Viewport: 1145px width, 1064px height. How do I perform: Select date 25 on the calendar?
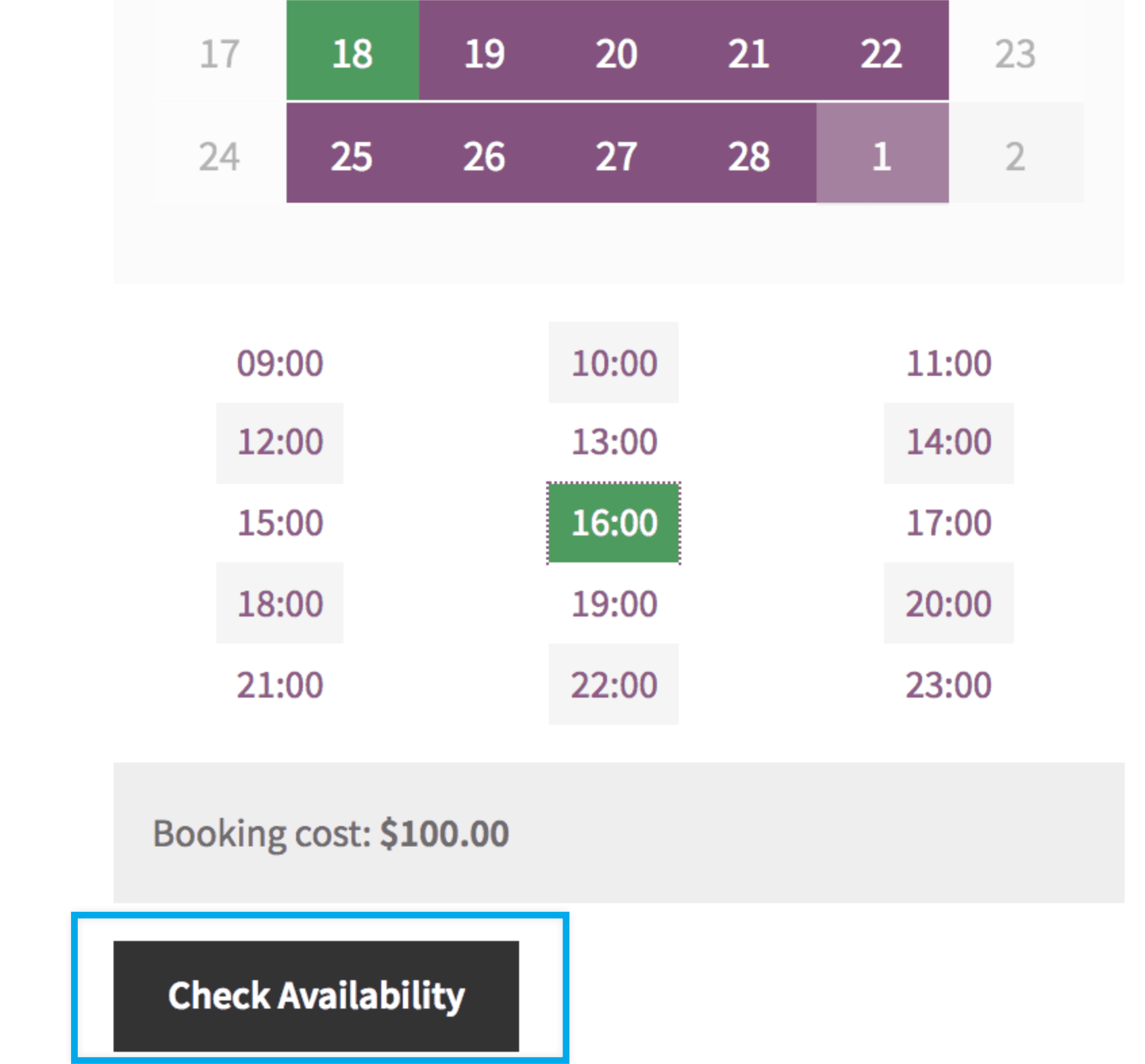(352, 158)
